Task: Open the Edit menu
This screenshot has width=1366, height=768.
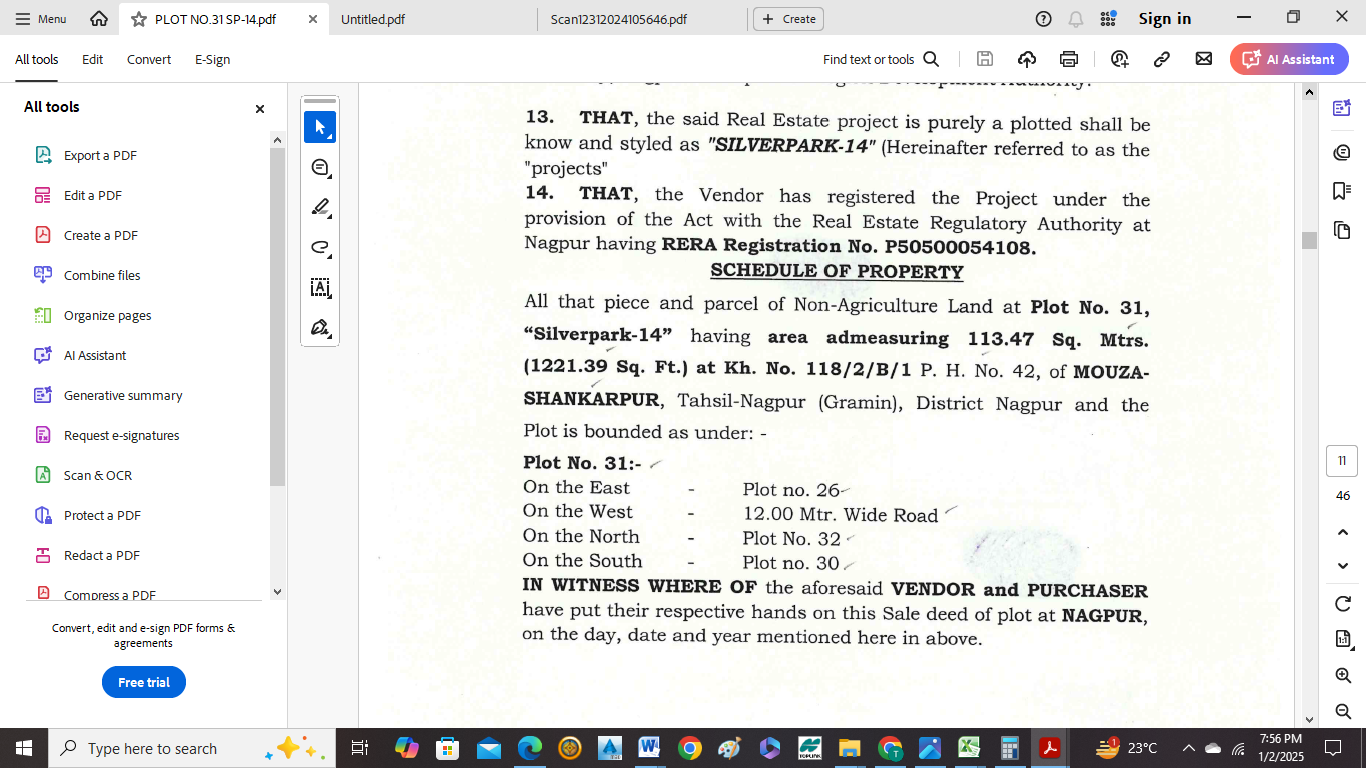Action: 93,60
